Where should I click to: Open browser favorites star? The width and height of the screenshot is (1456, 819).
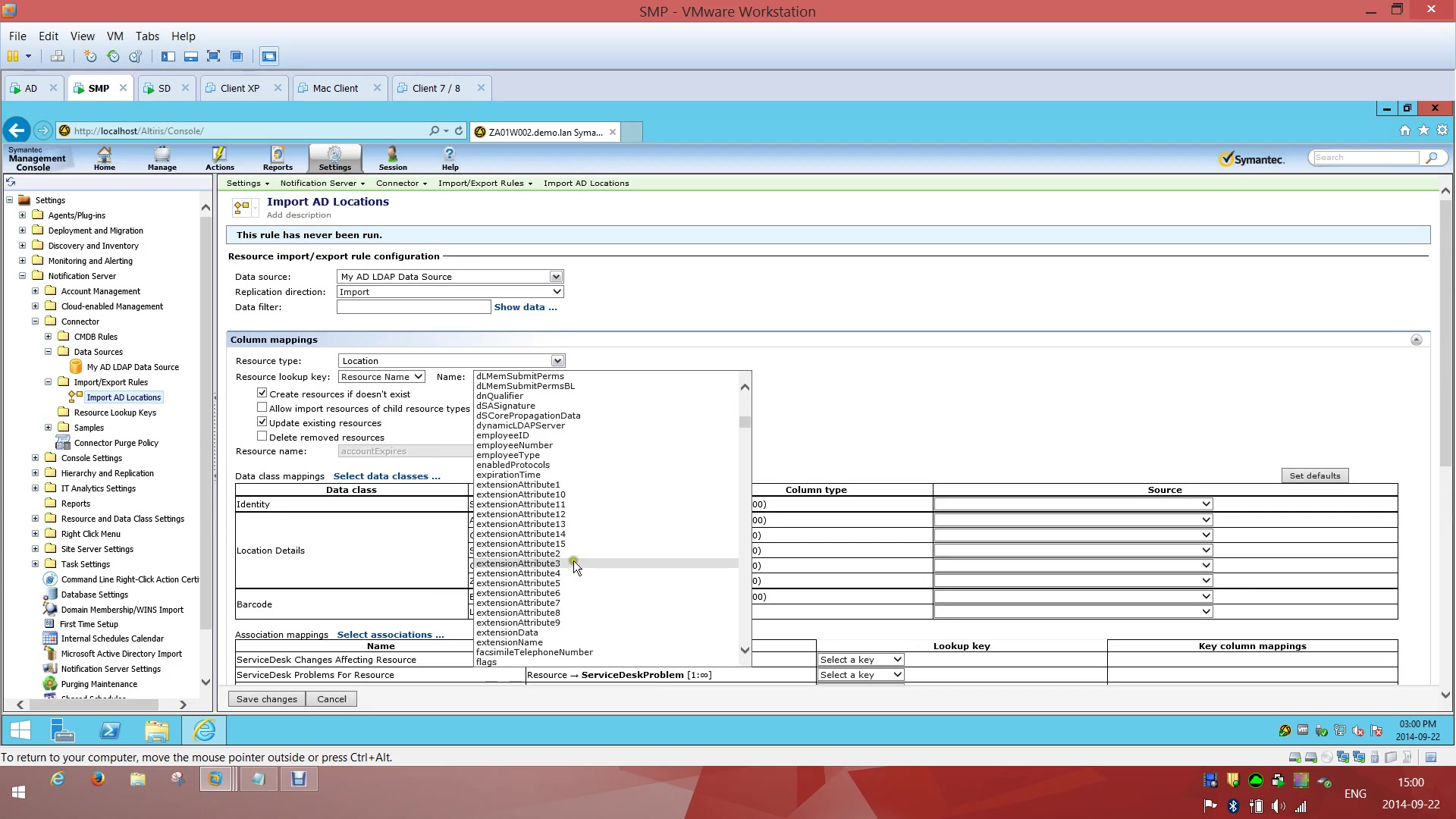tap(1423, 130)
